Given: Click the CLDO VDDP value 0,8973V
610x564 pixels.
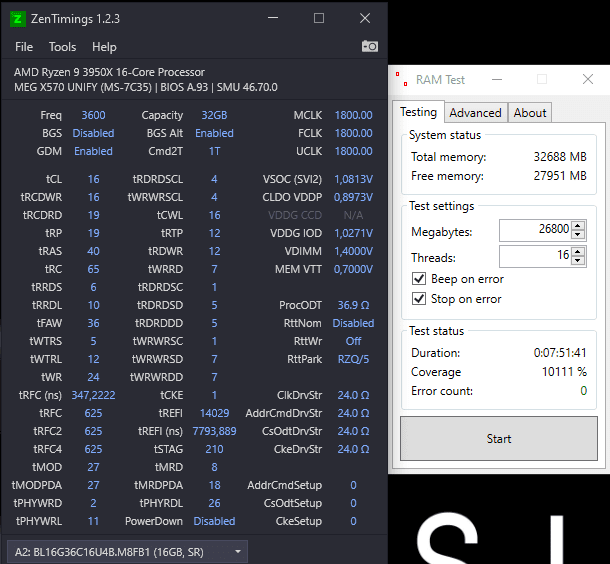Looking at the screenshot, I should pos(353,197).
